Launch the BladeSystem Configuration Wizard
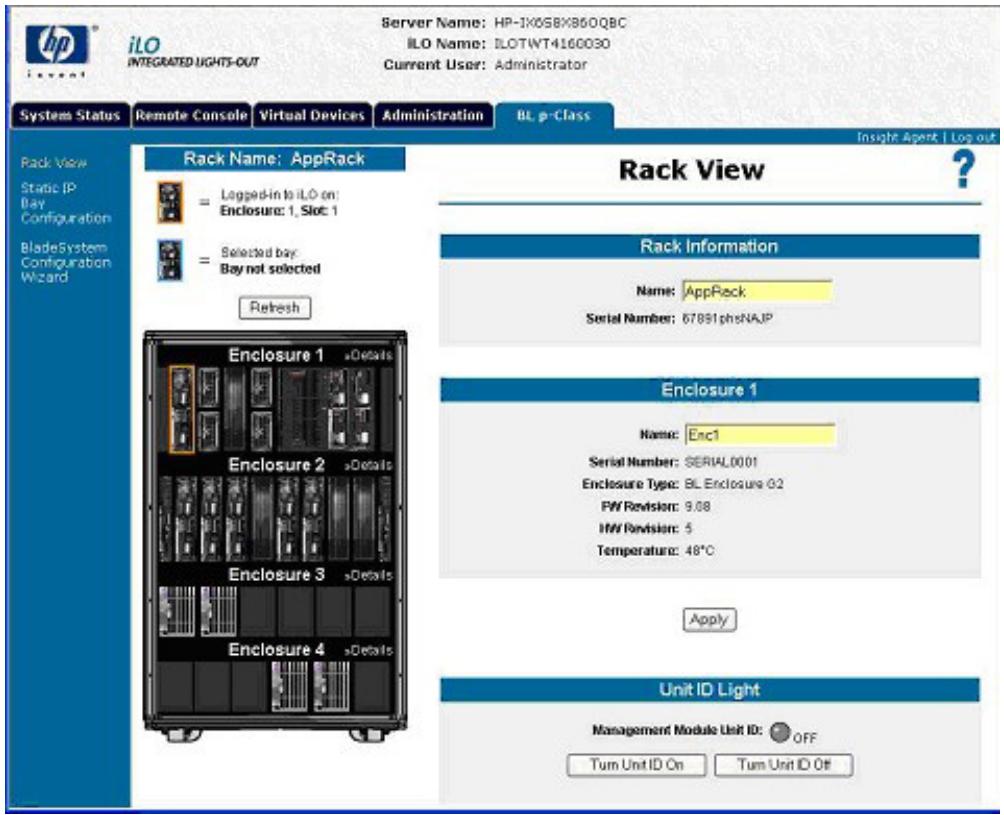This screenshot has width=1004, height=815. coord(65,262)
